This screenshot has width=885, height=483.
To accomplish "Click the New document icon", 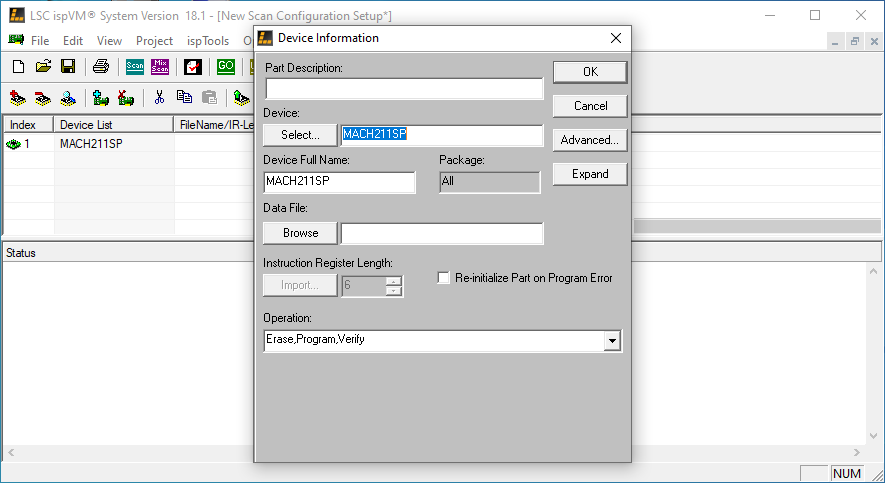I will [19, 67].
